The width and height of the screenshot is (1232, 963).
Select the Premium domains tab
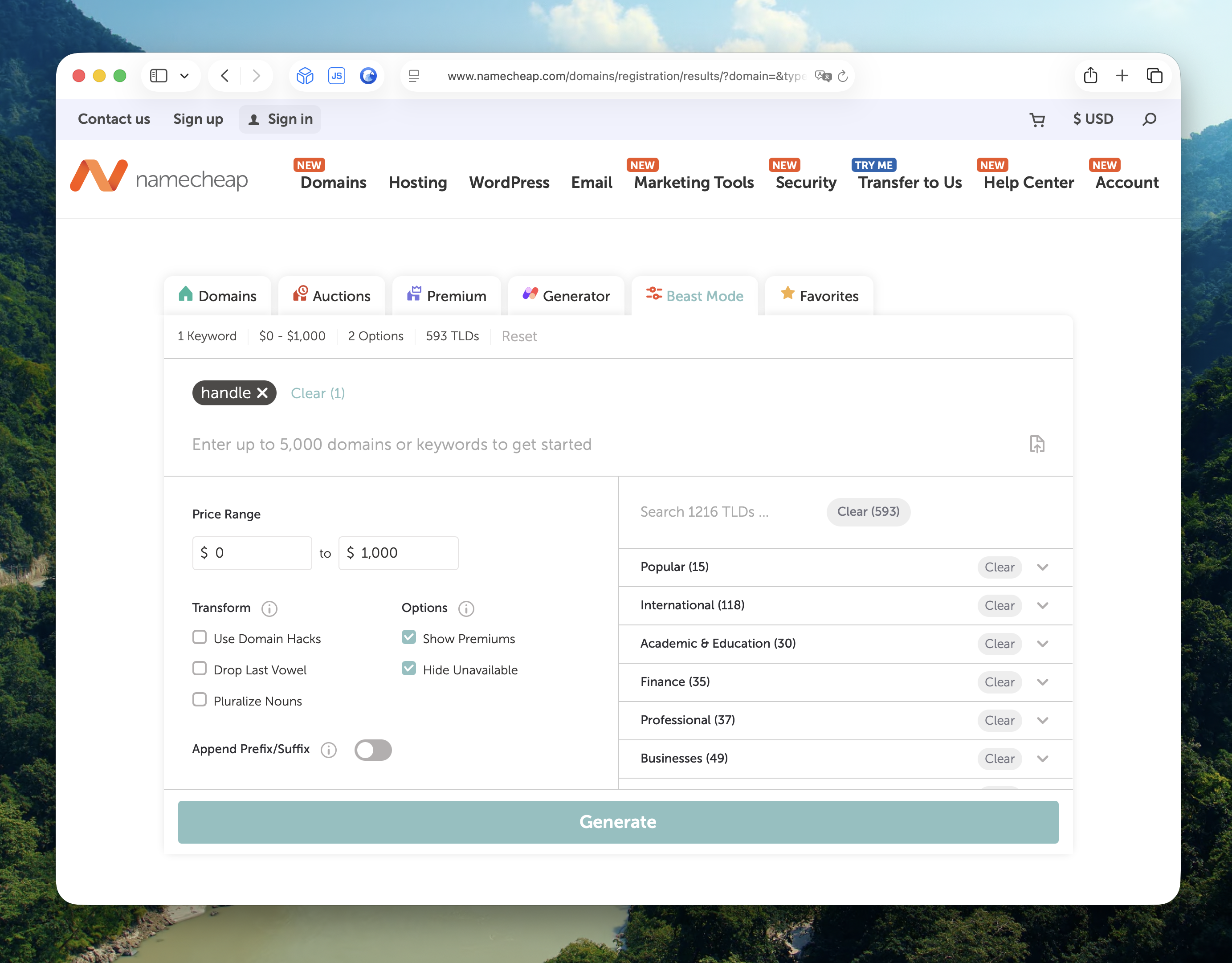(x=446, y=295)
